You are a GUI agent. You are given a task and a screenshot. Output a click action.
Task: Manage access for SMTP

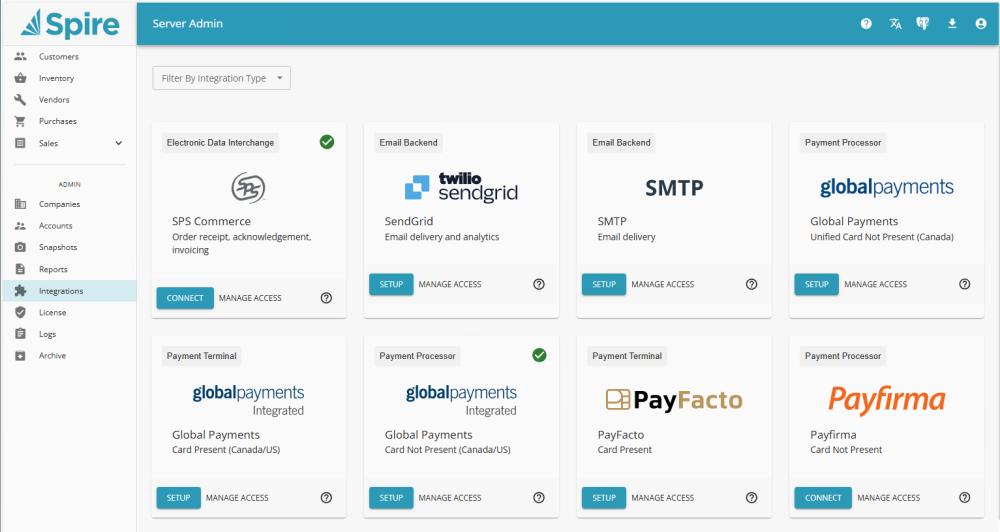[x=663, y=284]
